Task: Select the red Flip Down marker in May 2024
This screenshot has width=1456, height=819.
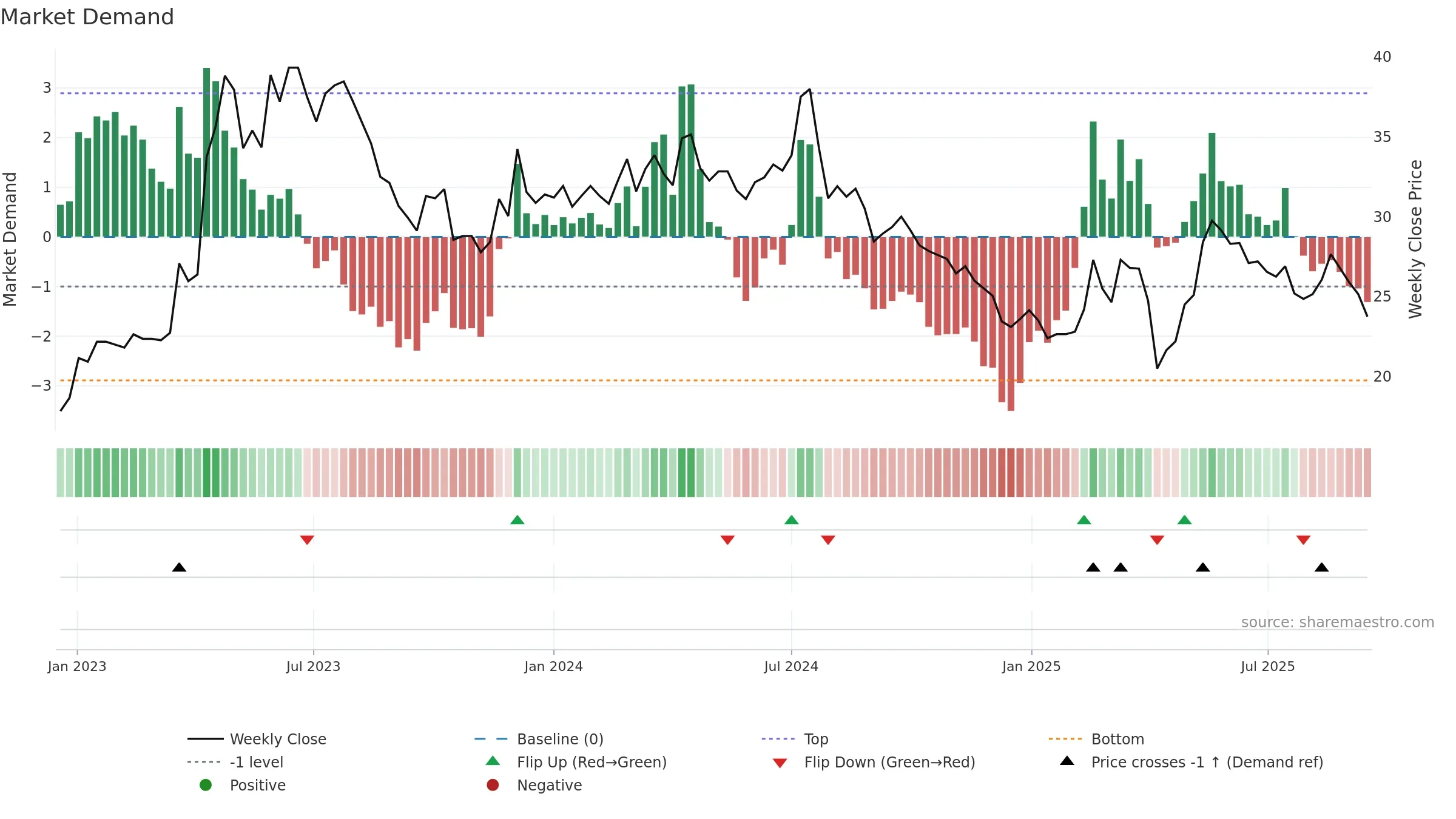Action: pyautogui.click(x=728, y=540)
